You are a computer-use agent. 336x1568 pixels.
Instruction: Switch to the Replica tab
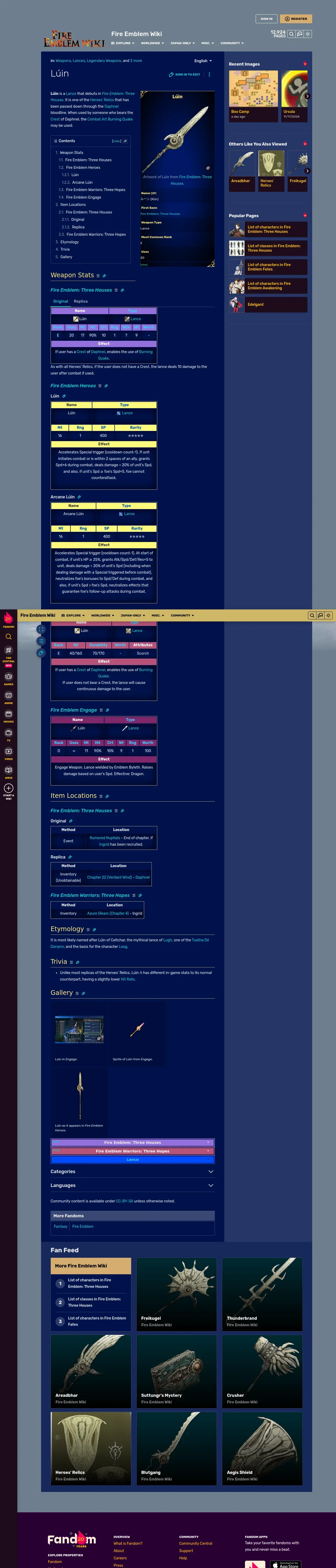pos(81,301)
